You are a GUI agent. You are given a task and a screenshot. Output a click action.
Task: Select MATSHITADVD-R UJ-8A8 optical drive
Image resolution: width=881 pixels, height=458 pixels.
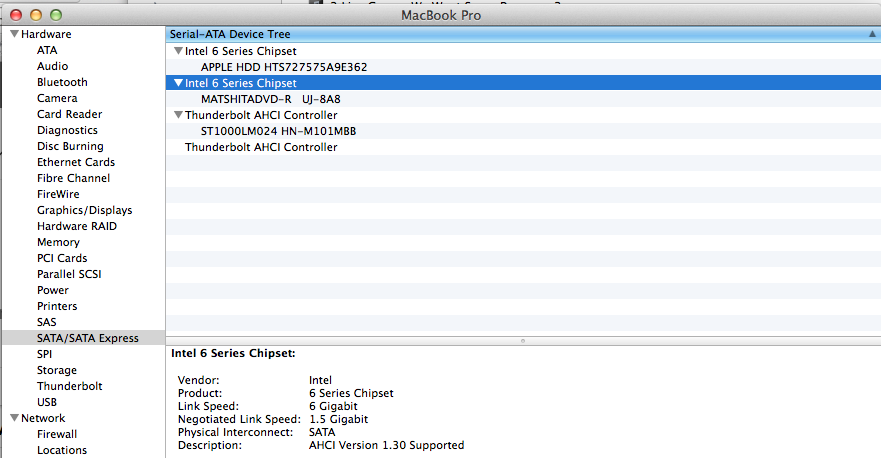click(523, 99)
